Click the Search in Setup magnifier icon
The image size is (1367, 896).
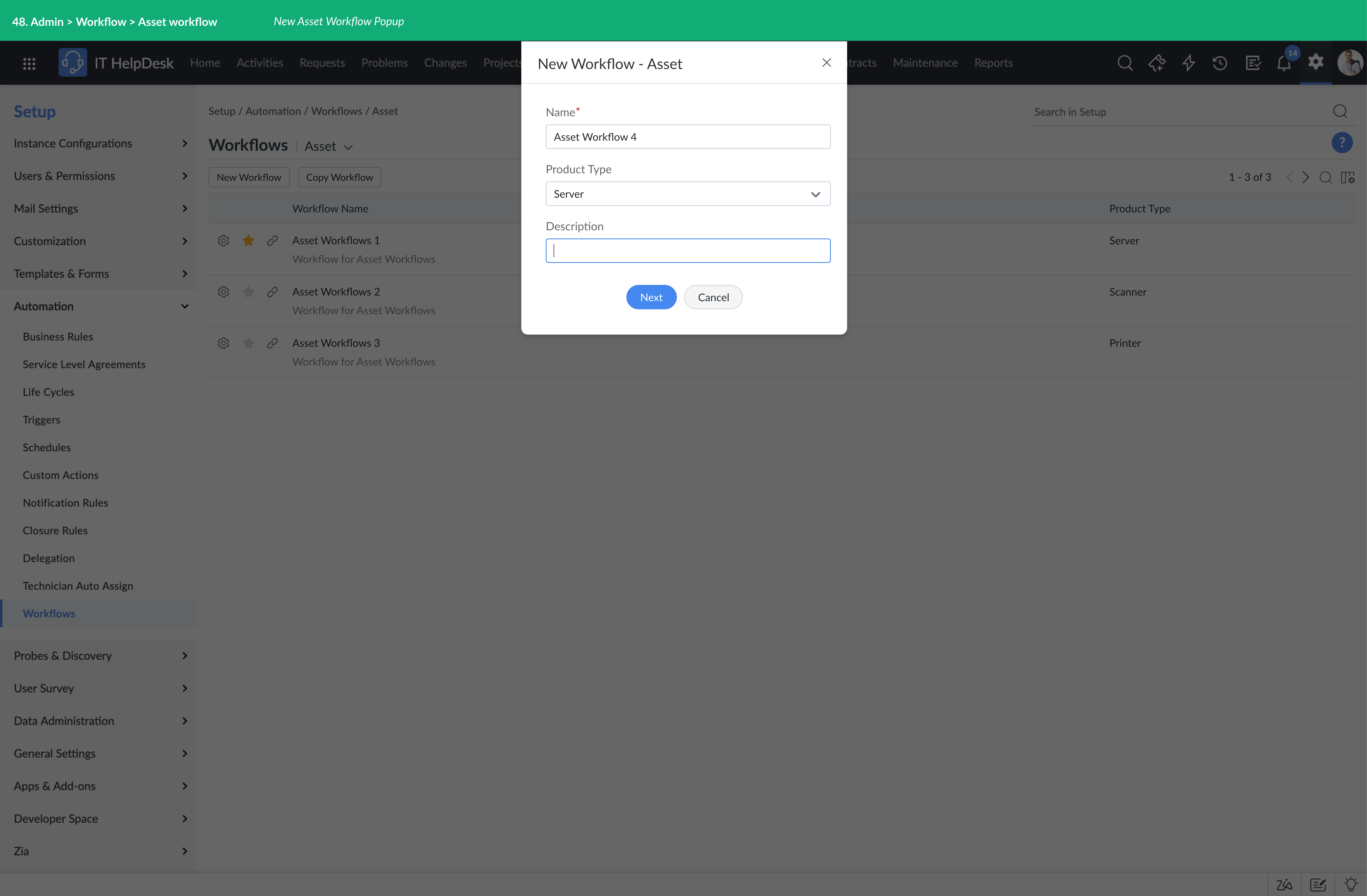pos(1340,111)
